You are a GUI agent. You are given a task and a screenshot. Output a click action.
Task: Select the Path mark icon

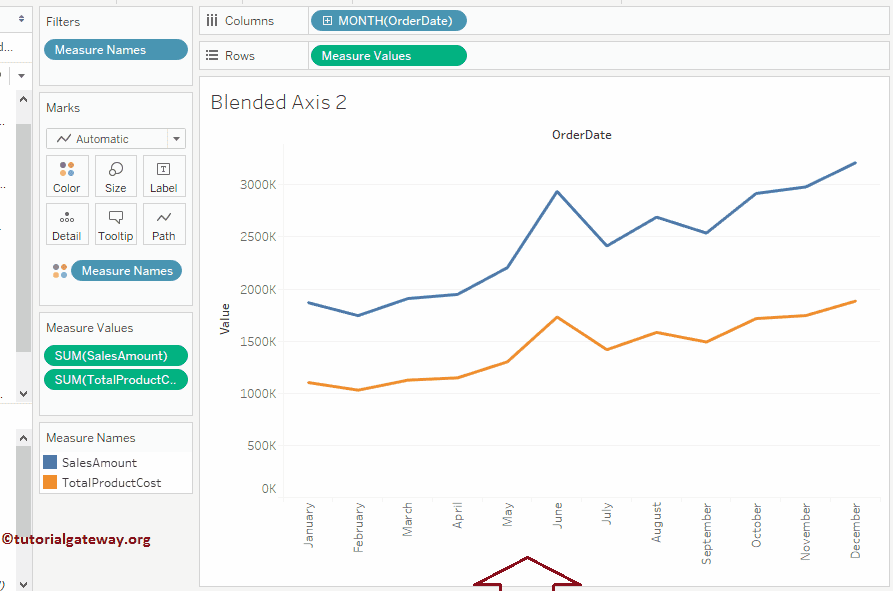[x=163, y=223]
